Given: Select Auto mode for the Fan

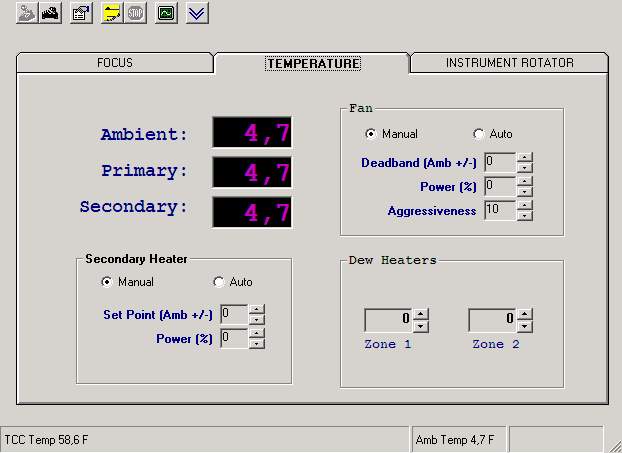Looking at the screenshot, I should click(x=479, y=134).
